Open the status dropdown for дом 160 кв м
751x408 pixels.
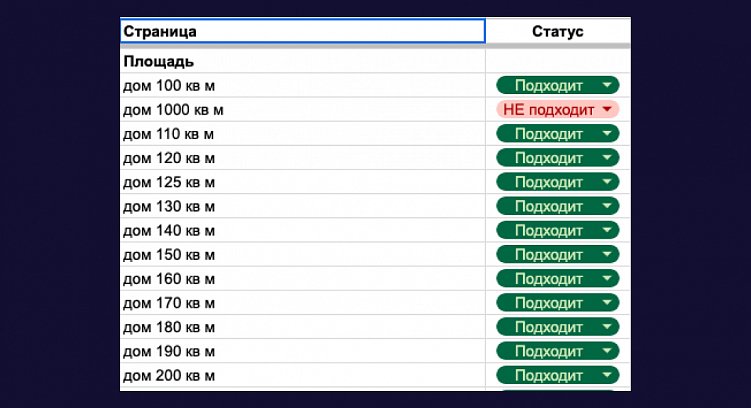point(558,279)
